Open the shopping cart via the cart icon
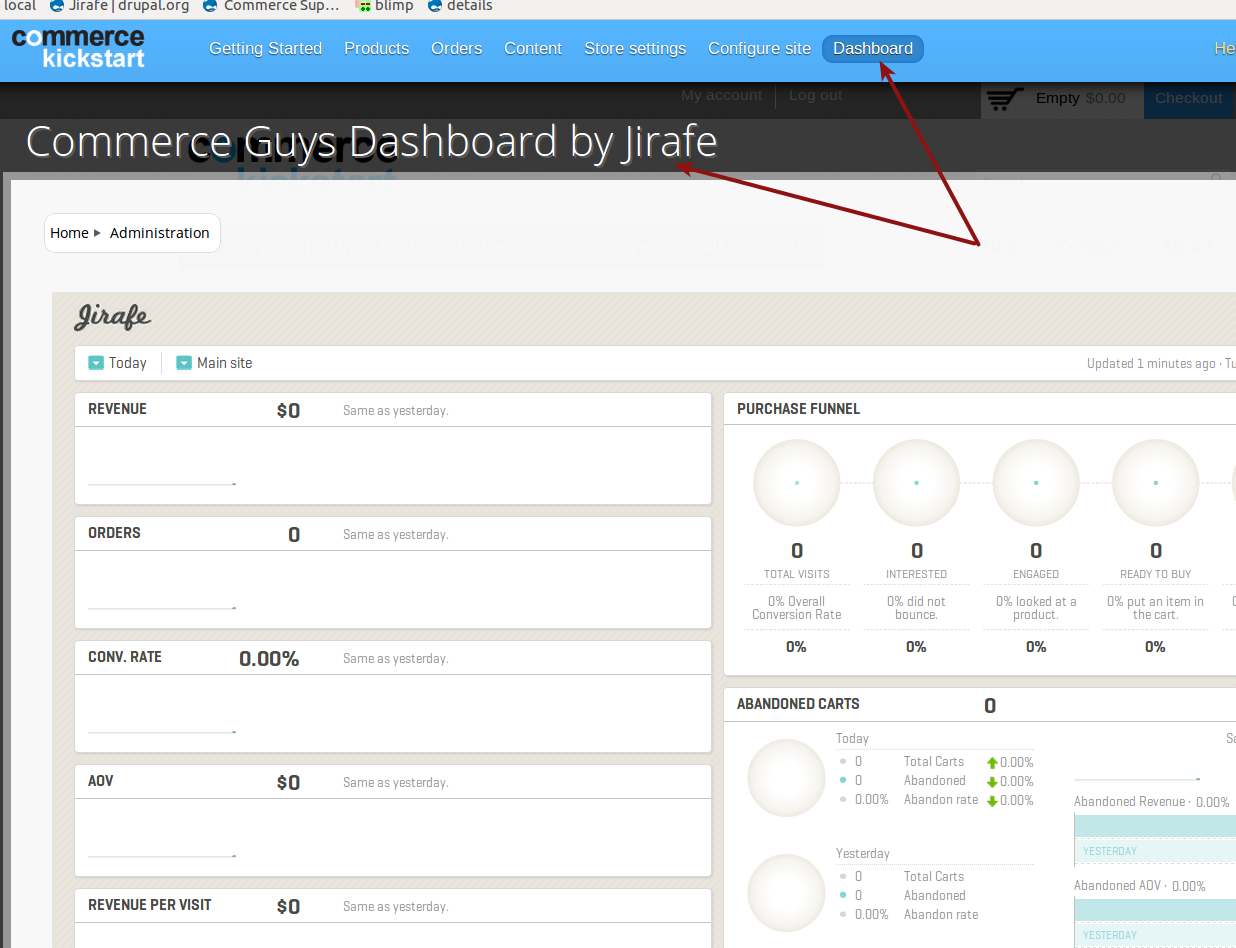 coord(1004,98)
